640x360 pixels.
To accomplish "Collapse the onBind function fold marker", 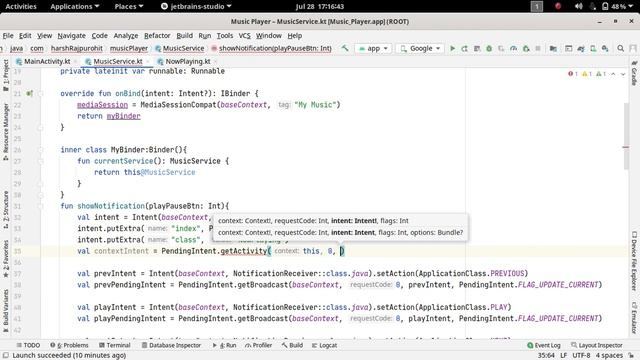I will pos(40,93).
